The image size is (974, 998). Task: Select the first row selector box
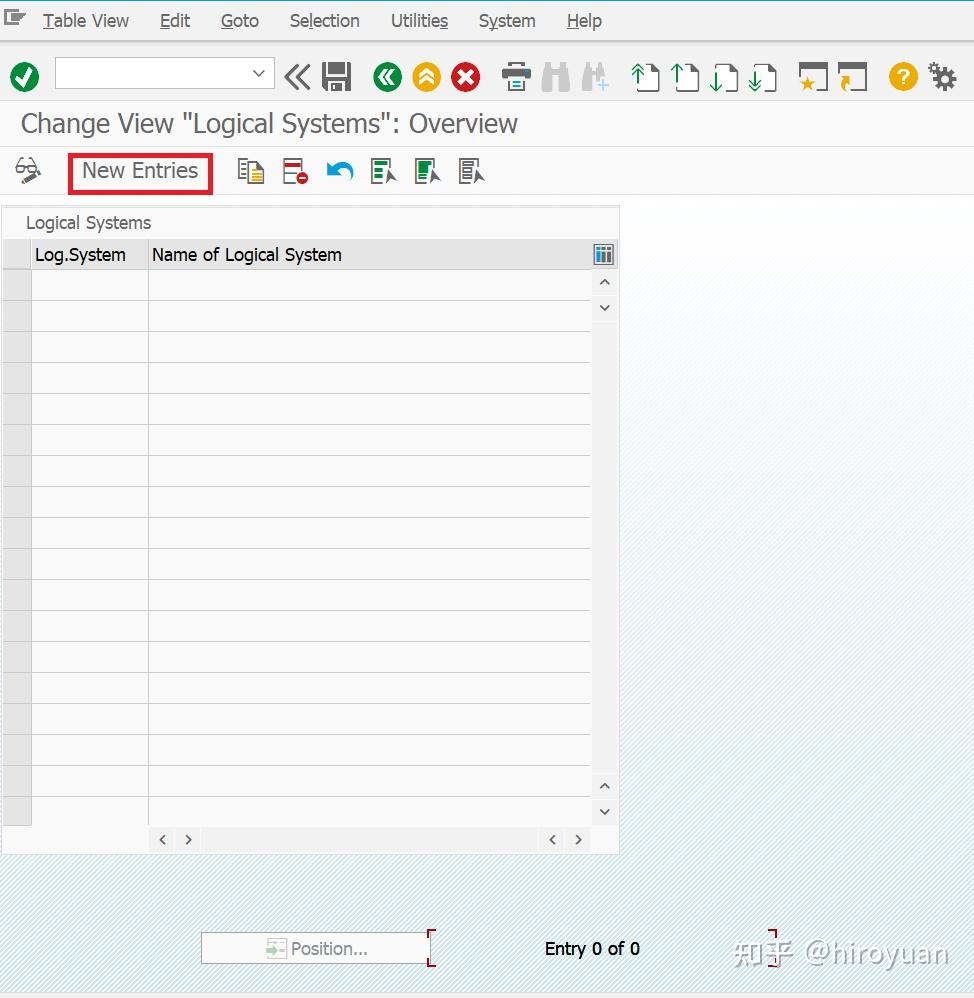[17, 285]
